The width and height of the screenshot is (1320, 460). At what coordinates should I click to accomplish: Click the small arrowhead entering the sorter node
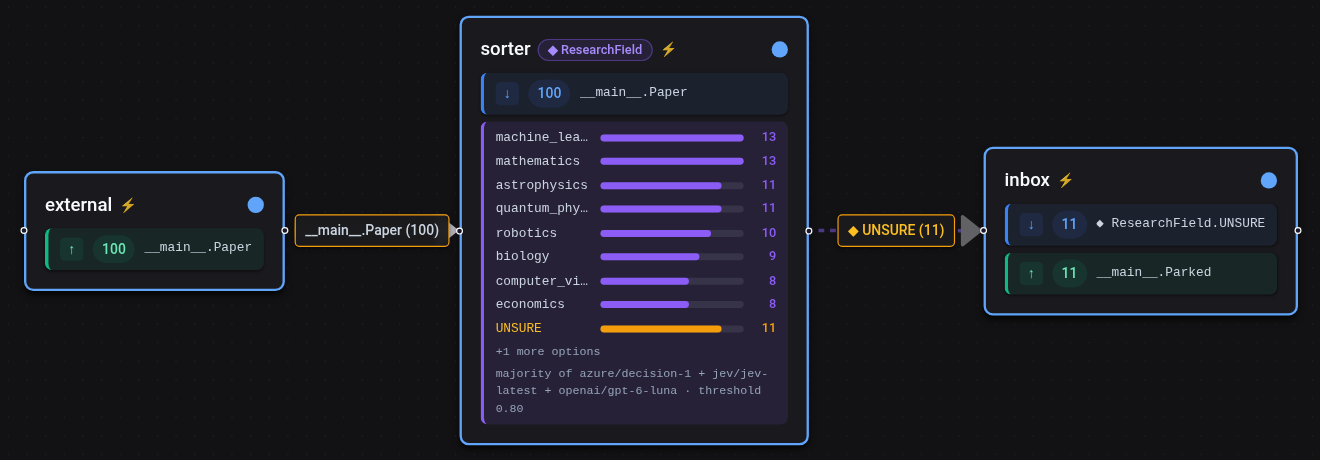(453, 230)
